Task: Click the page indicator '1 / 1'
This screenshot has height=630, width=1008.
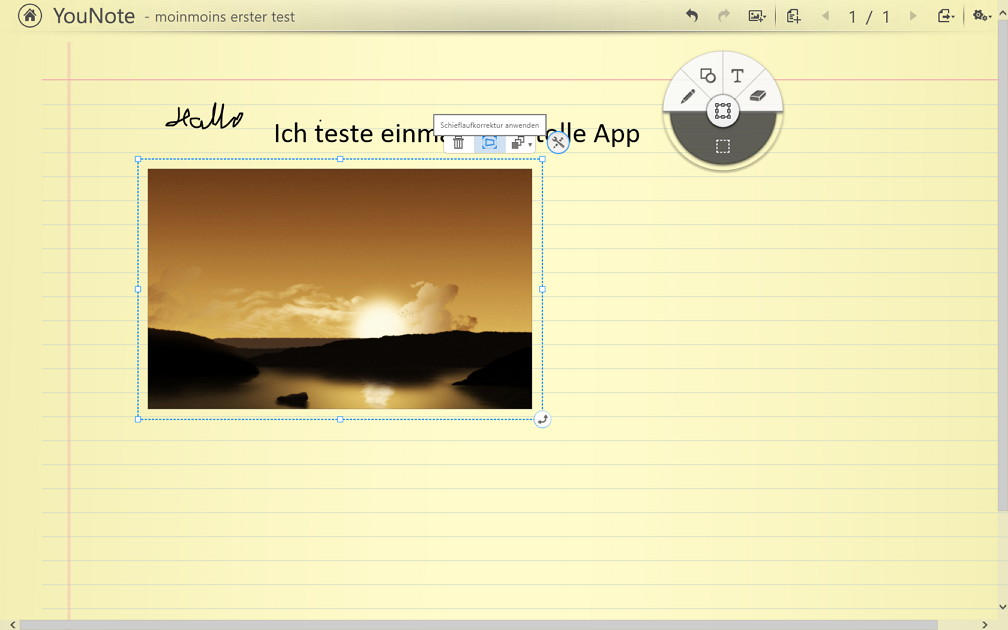Action: (869, 17)
